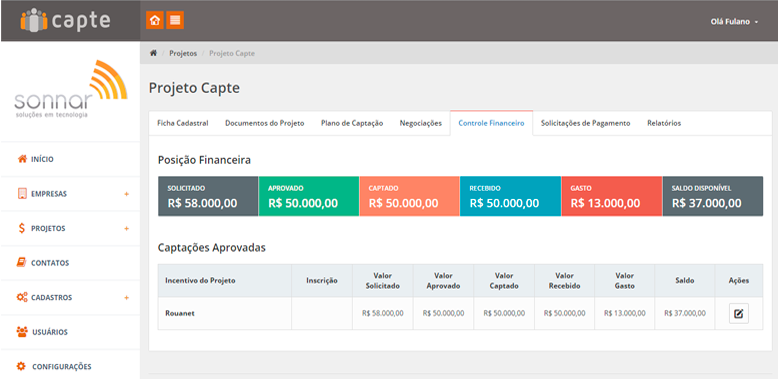Click the EMPRESAS sidebar label
This screenshot has height=379, width=778.
[49, 194]
